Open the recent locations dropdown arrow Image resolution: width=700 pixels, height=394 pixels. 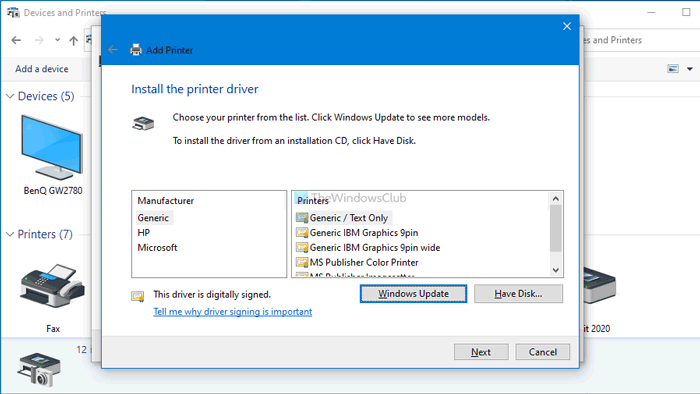pyautogui.click(x=58, y=40)
